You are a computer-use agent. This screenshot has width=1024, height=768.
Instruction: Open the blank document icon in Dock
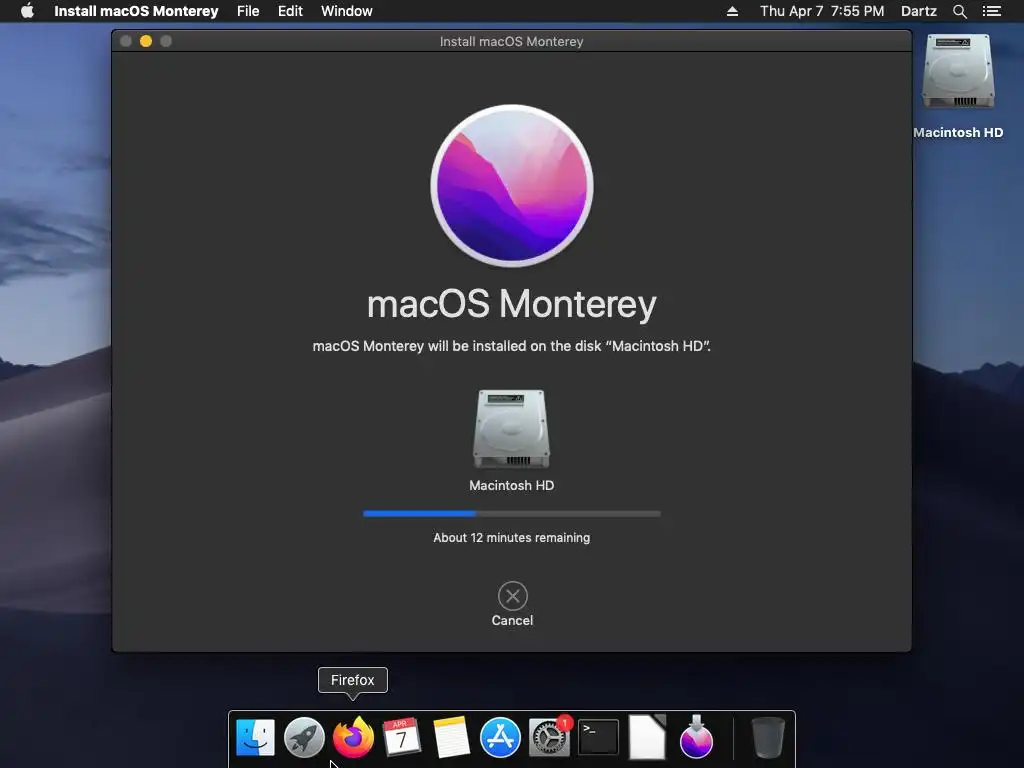coord(647,737)
